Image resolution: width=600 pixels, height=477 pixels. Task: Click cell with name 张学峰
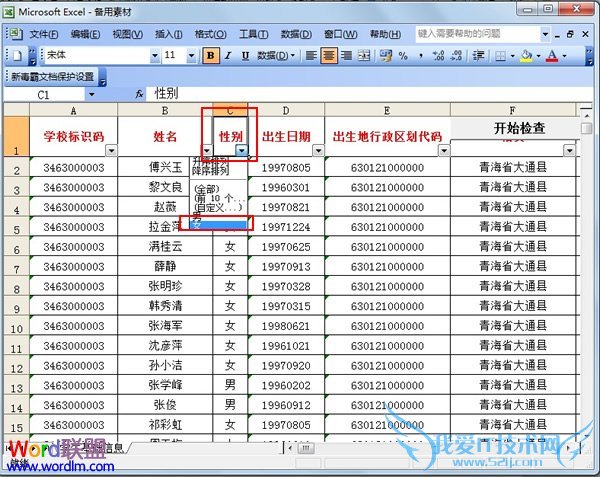[165, 385]
